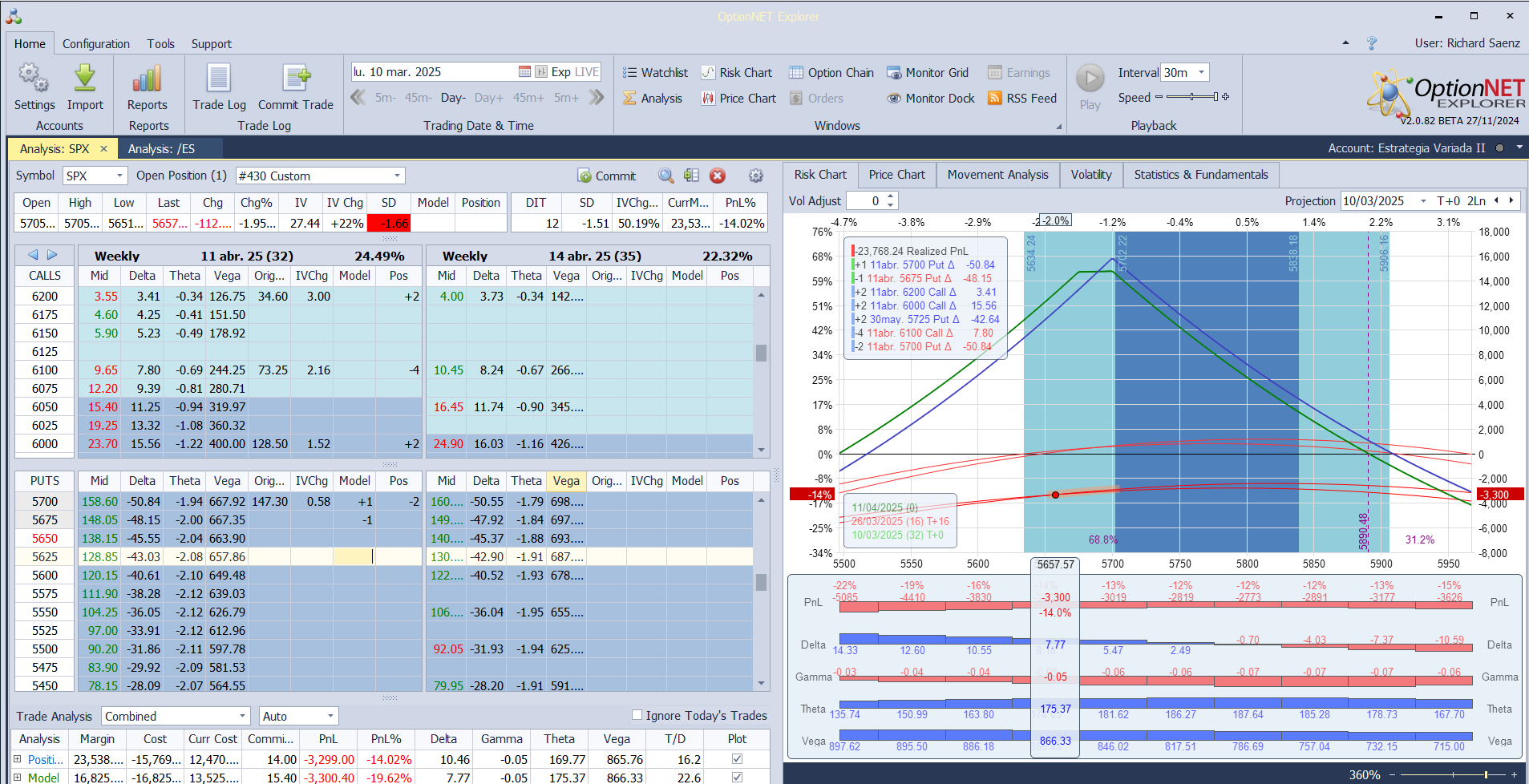
Task: Adjust the chart zoom slider at 360%
Action: tap(1453, 774)
